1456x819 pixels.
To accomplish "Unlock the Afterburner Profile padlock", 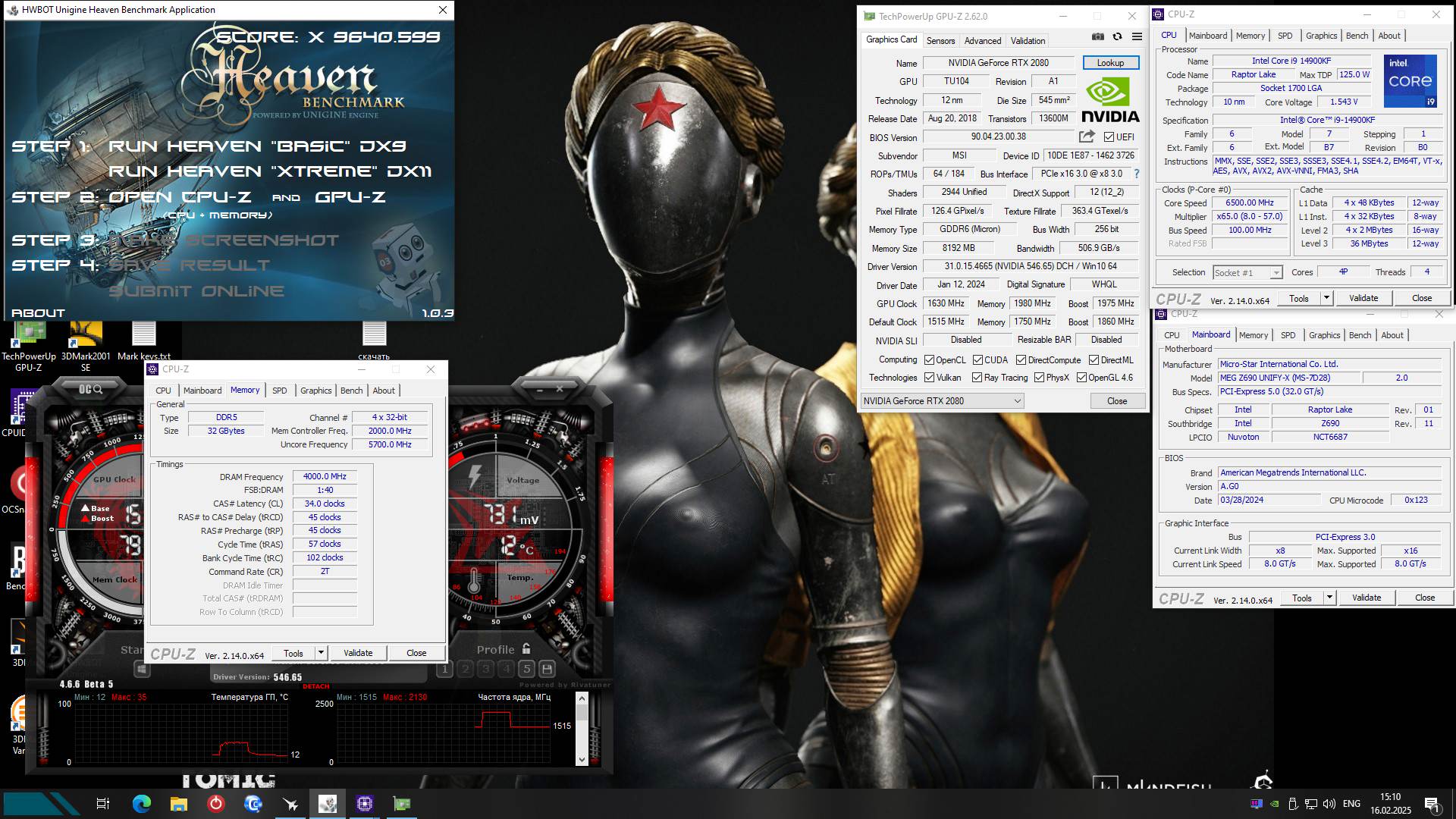I will pos(526,649).
